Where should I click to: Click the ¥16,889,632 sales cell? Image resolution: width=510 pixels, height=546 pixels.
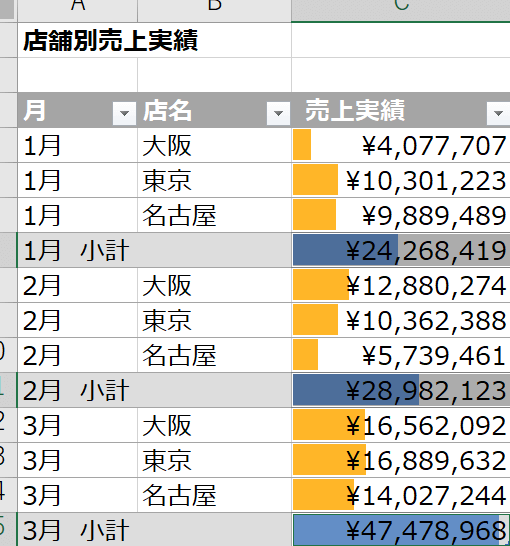coord(401,460)
